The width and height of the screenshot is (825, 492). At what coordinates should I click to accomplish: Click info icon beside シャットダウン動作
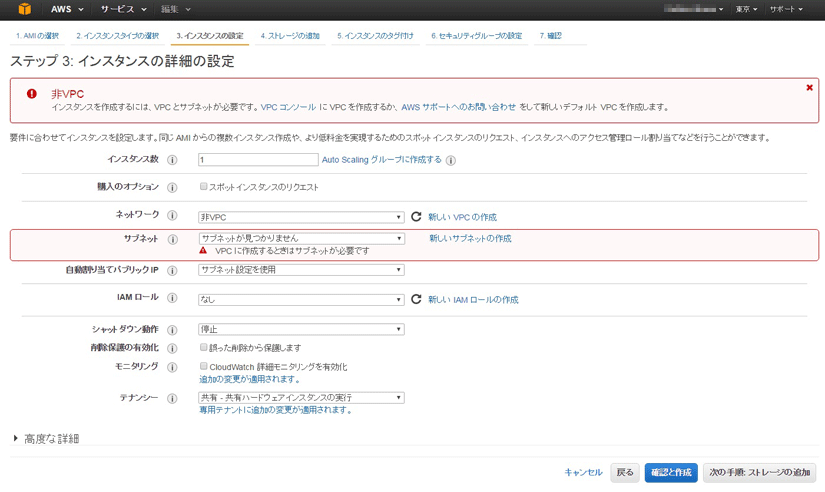coord(172,329)
